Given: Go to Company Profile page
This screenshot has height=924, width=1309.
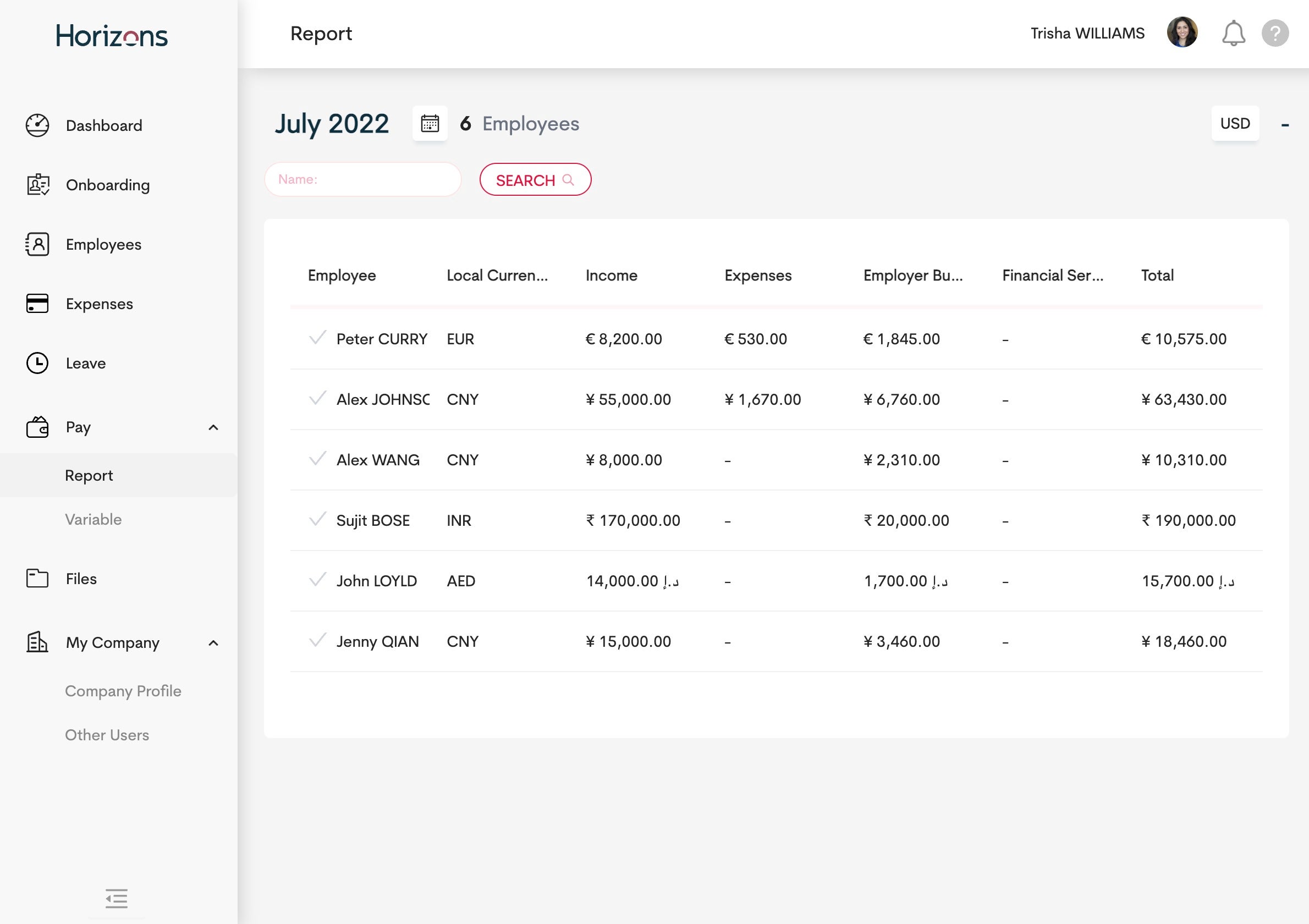Looking at the screenshot, I should pyautogui.click(x=123, y=691).
